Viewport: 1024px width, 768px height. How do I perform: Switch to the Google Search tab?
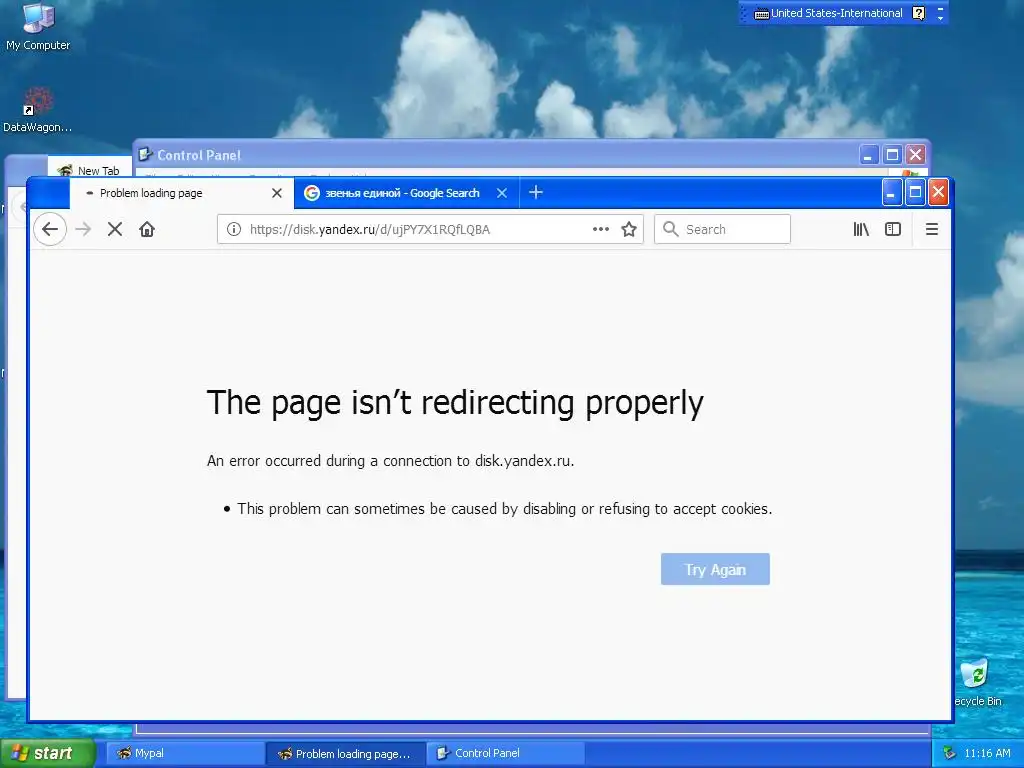[402, 193]
